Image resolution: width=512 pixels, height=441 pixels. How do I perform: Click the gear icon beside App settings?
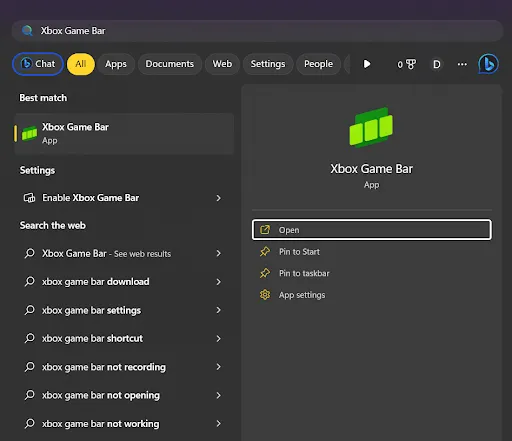tap(265, 295)
